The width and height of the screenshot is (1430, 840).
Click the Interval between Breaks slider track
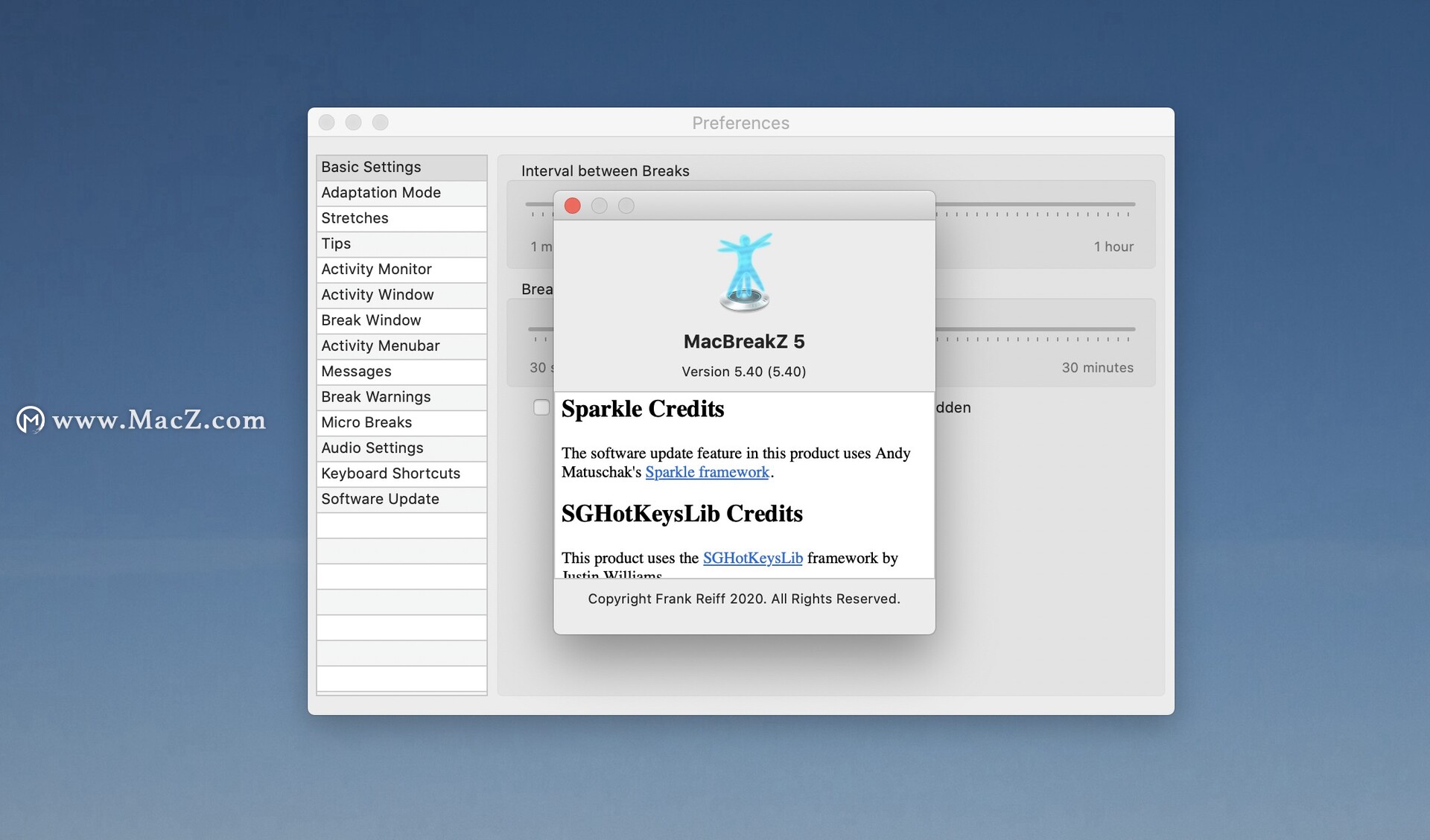1035,204
